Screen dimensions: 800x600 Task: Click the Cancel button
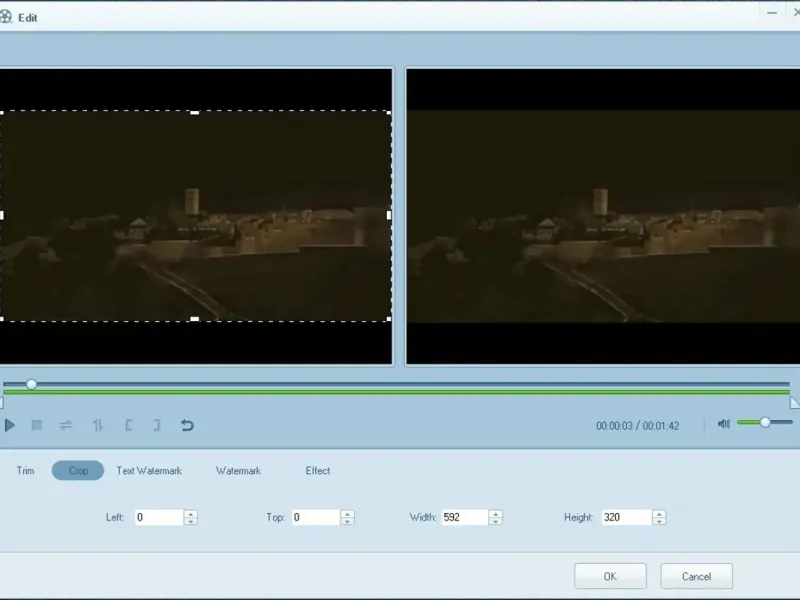[696, 576]
